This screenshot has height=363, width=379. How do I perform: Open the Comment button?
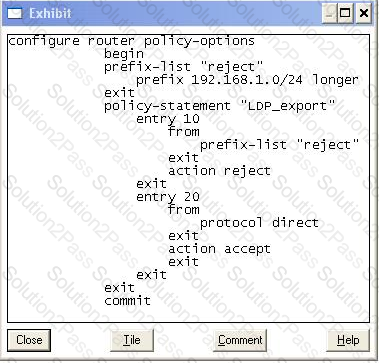pyautogui.click(x=240, y=340)
